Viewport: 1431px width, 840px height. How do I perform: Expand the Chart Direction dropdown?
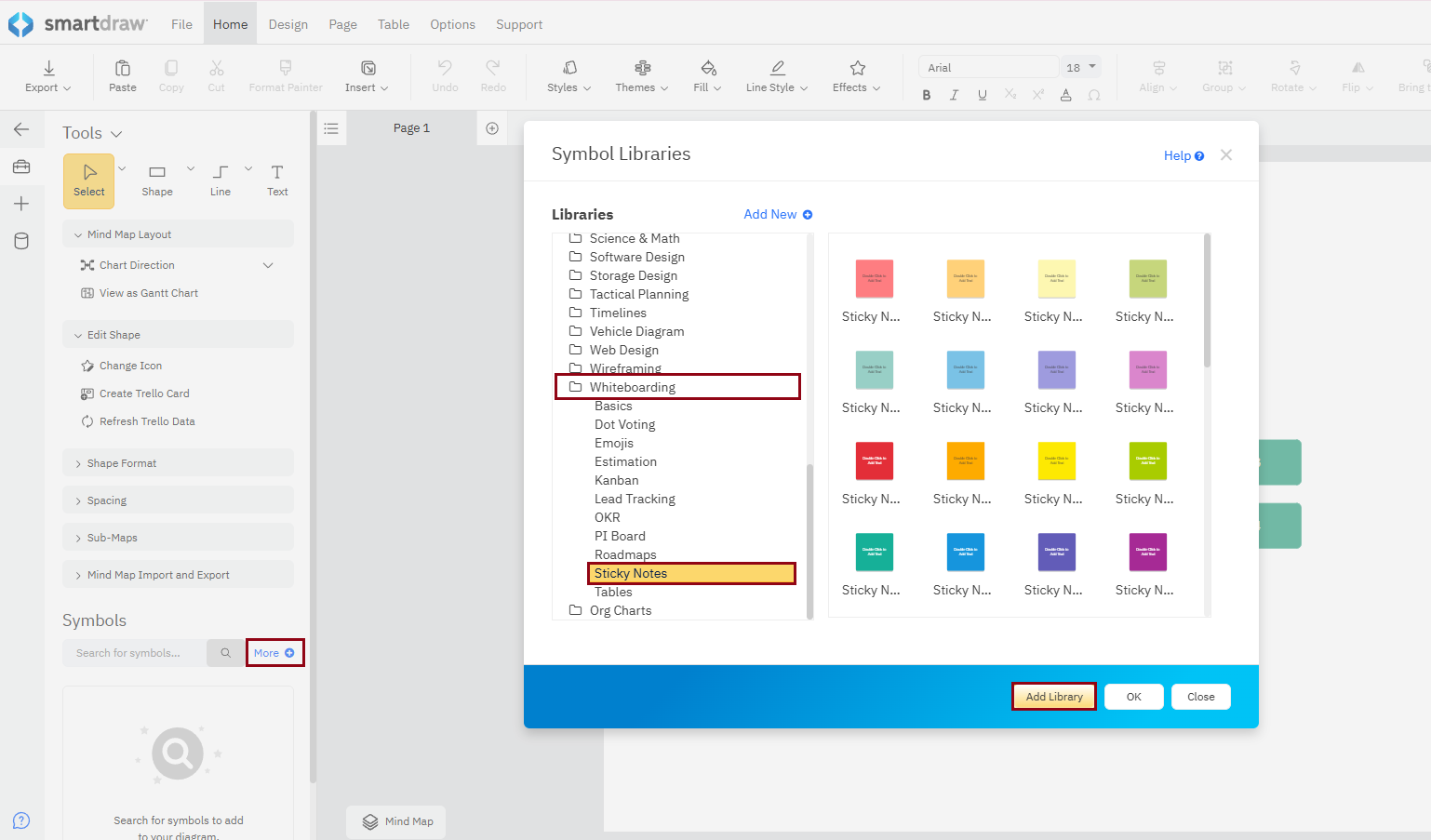[268, 265]
